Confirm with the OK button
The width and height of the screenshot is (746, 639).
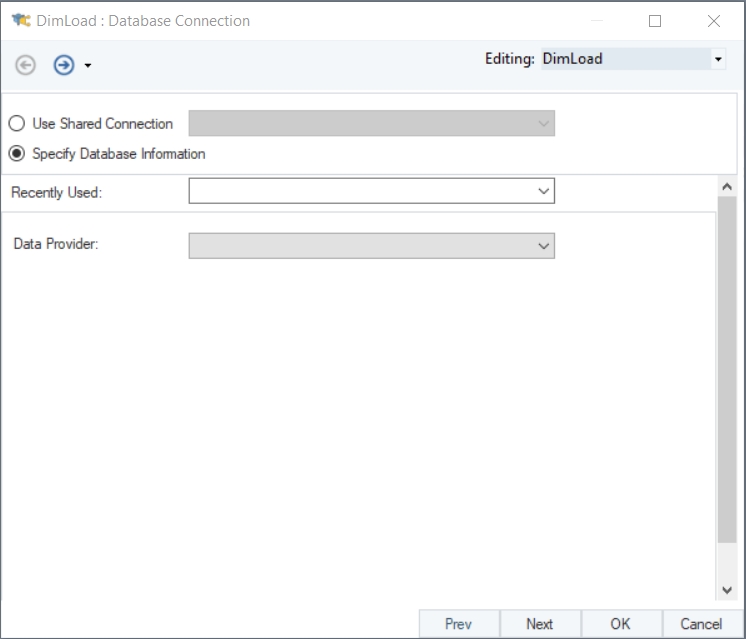[x=620, y=624]
